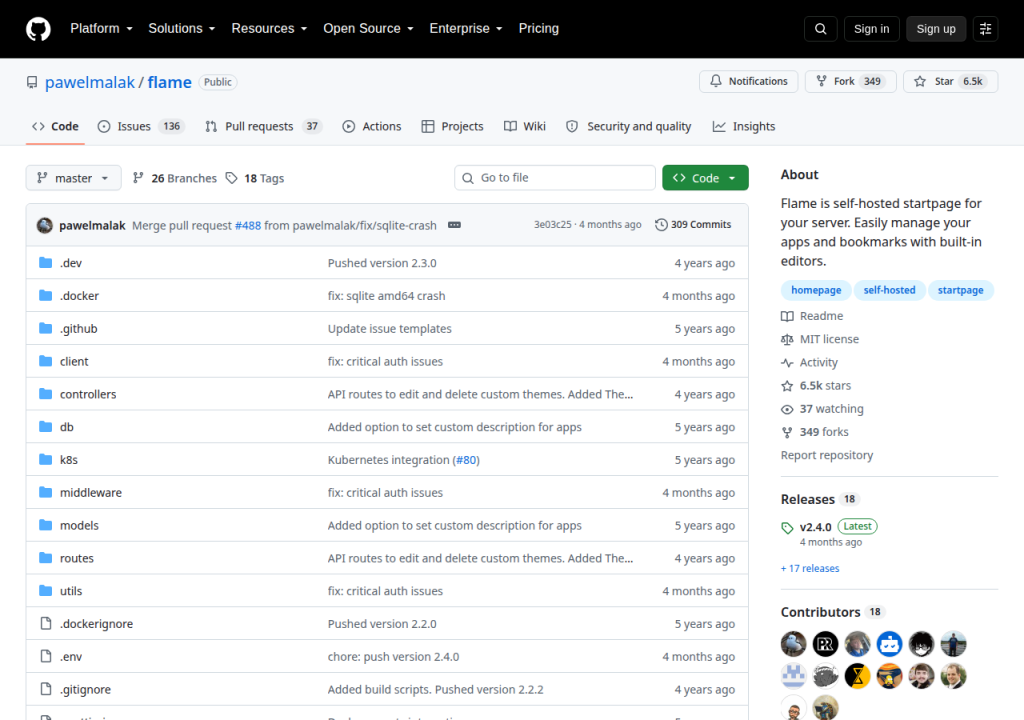The height and width of the screenshot is (720, 1024).
Task: Open pull request #488 link
Action: click(248, 225)
